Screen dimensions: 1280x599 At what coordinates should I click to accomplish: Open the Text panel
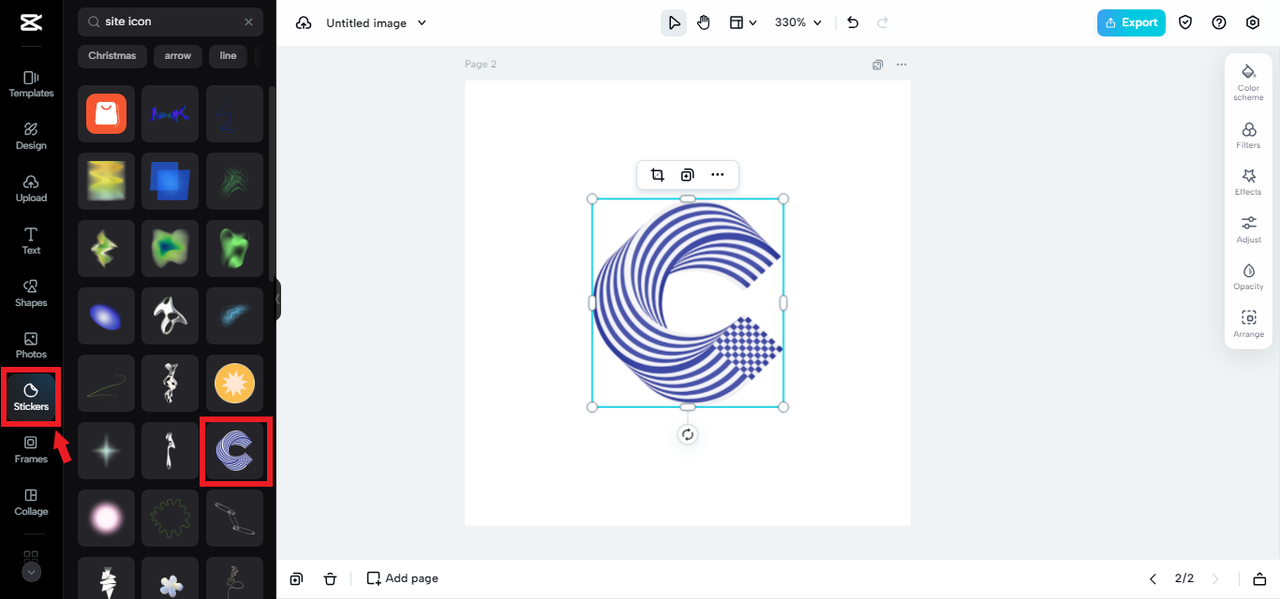point(31,240)
